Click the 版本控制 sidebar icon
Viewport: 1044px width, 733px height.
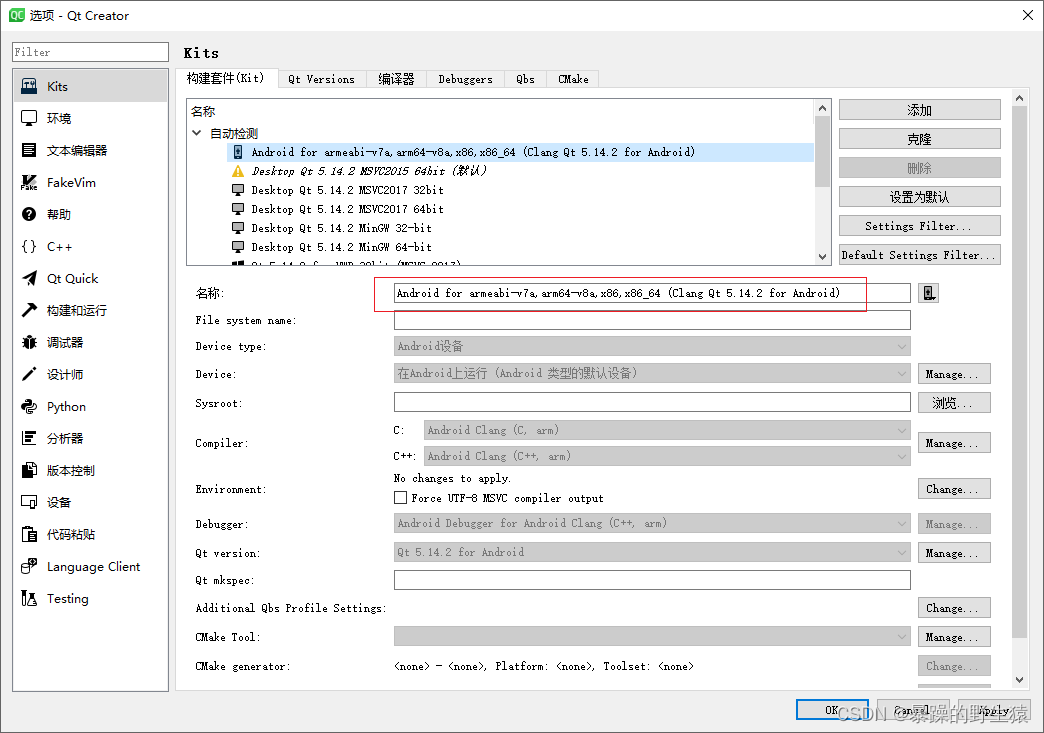tap(27, 469)
